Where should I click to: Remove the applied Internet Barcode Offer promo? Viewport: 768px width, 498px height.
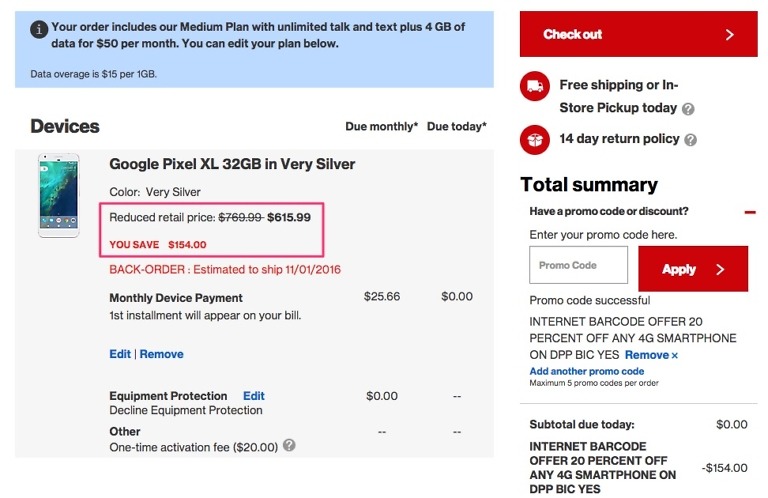point(651,355)
